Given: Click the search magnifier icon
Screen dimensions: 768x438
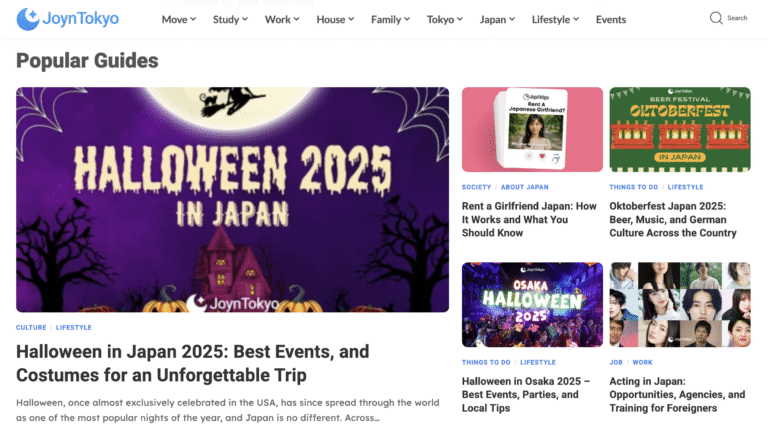Looking at the screenshot, I should click(716, 18).
